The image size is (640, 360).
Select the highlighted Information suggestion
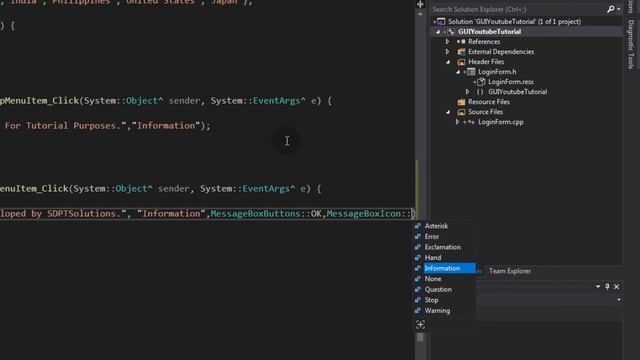click(x=449, y=268)
